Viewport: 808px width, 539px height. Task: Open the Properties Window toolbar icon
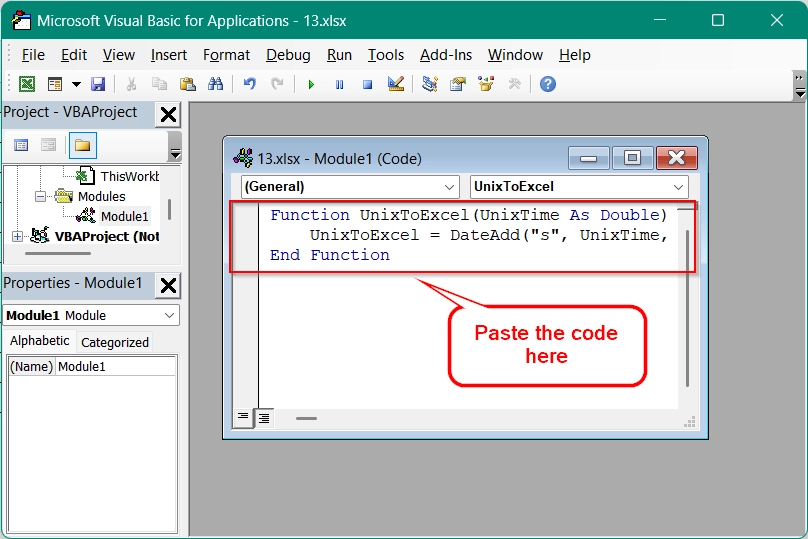pos(458,84)
